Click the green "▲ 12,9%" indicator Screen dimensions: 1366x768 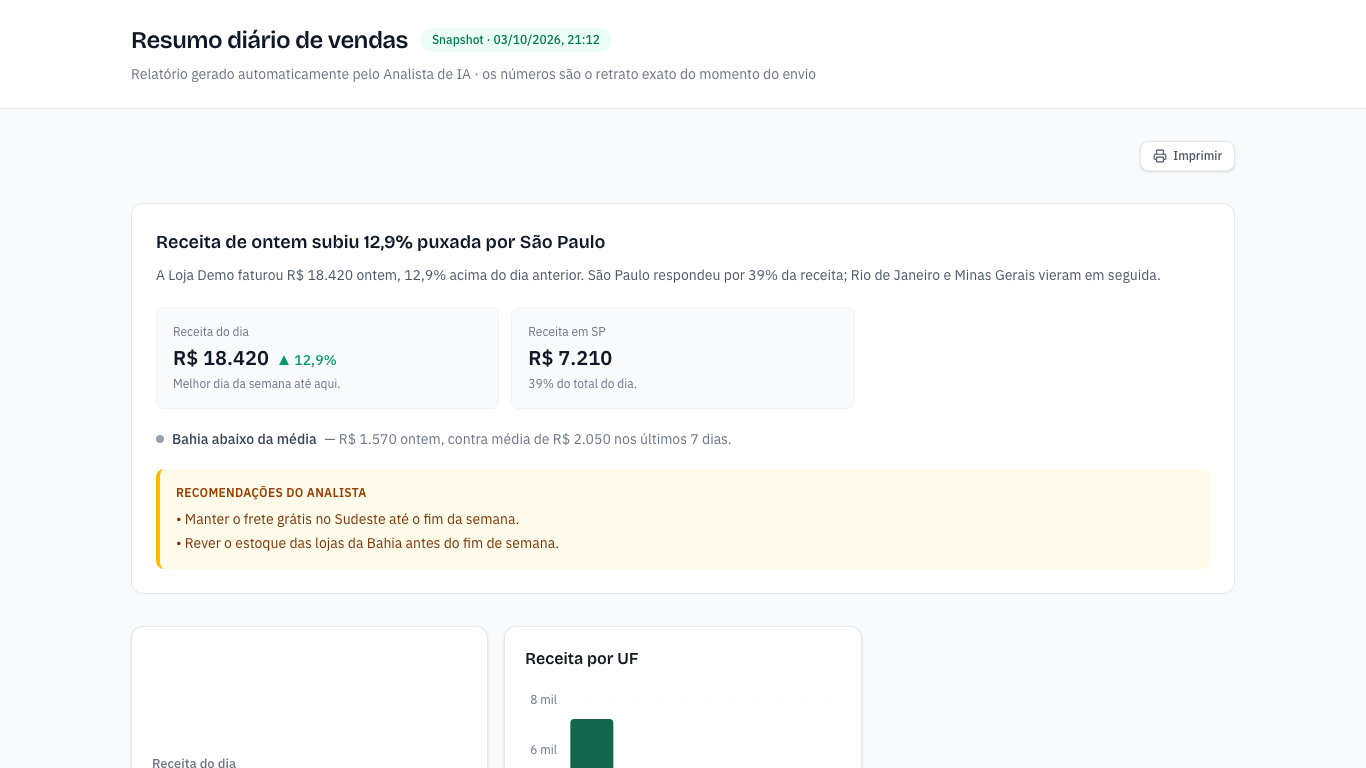307,360
